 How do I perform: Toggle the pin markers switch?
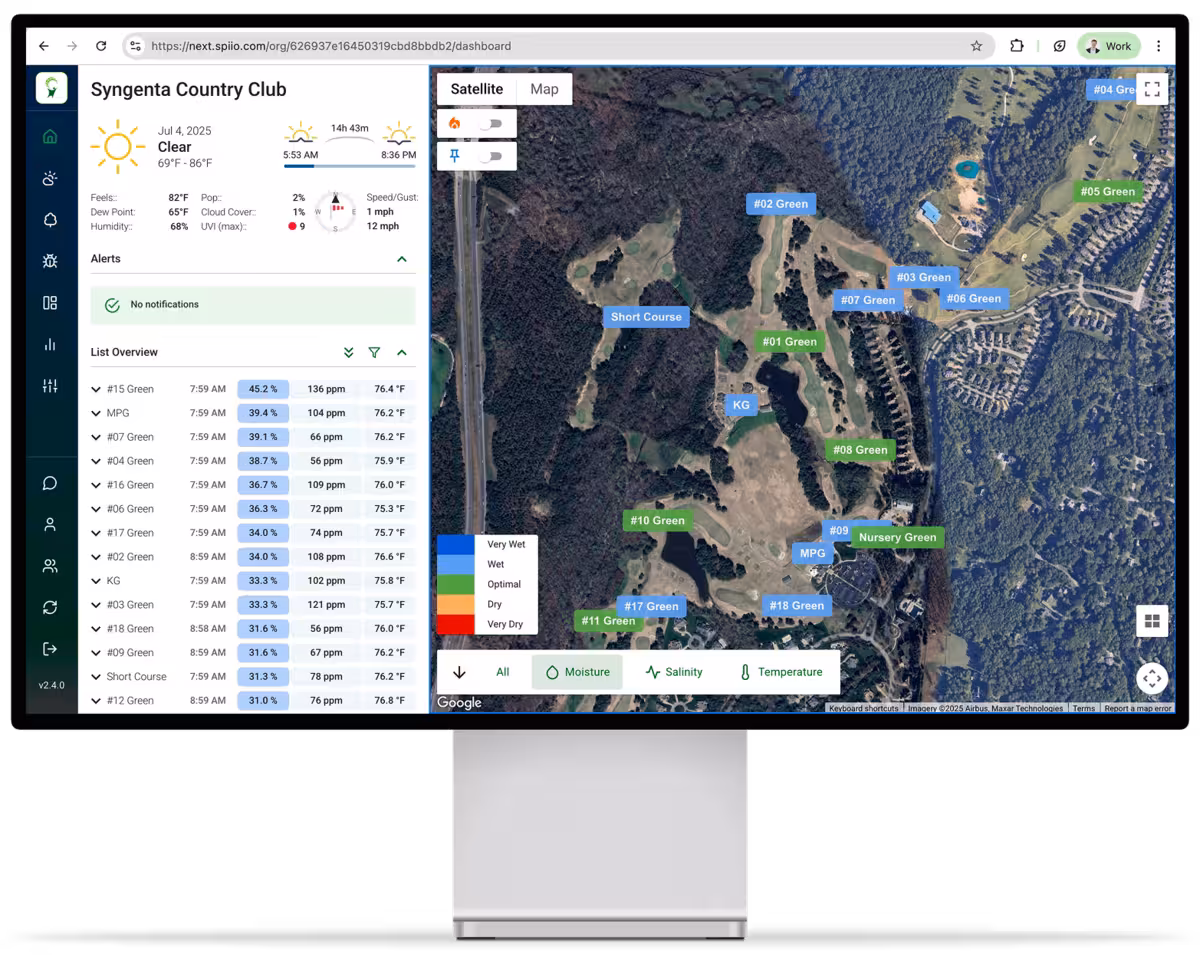pos(489,156)
